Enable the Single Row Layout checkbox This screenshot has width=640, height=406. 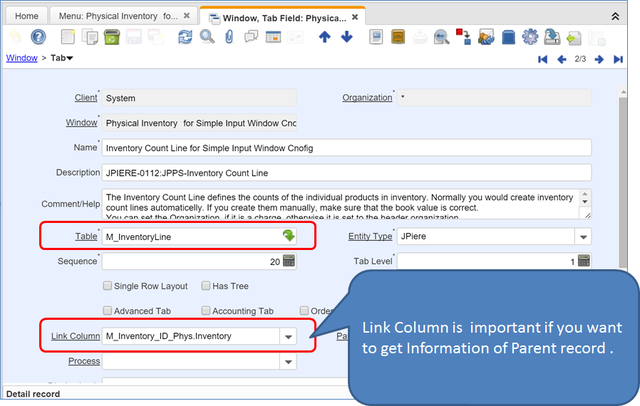click(109, 286)
